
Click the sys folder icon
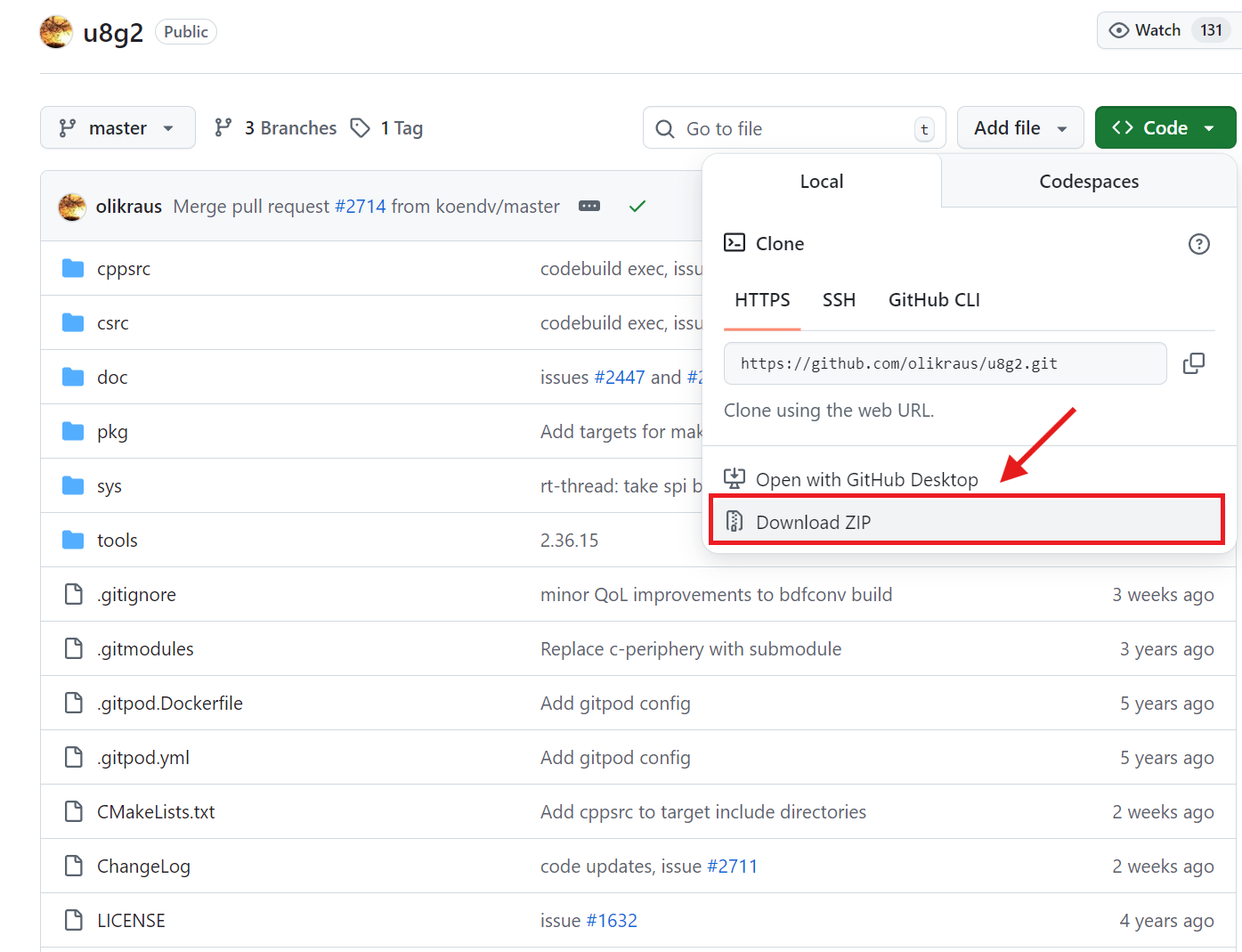[x=73, y=485]
